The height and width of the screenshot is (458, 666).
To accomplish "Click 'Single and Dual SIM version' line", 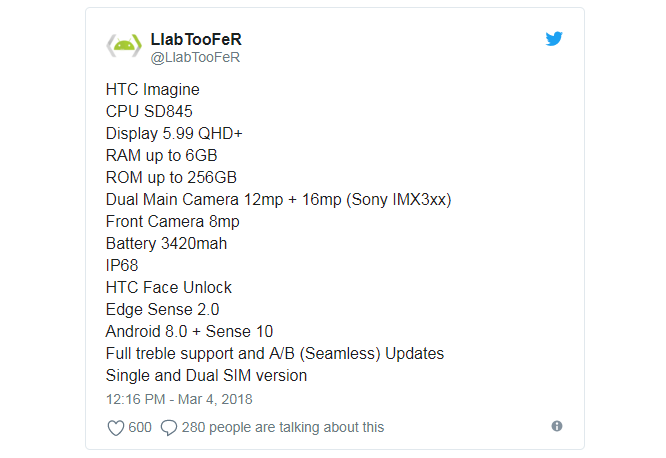I will (206, 375).
